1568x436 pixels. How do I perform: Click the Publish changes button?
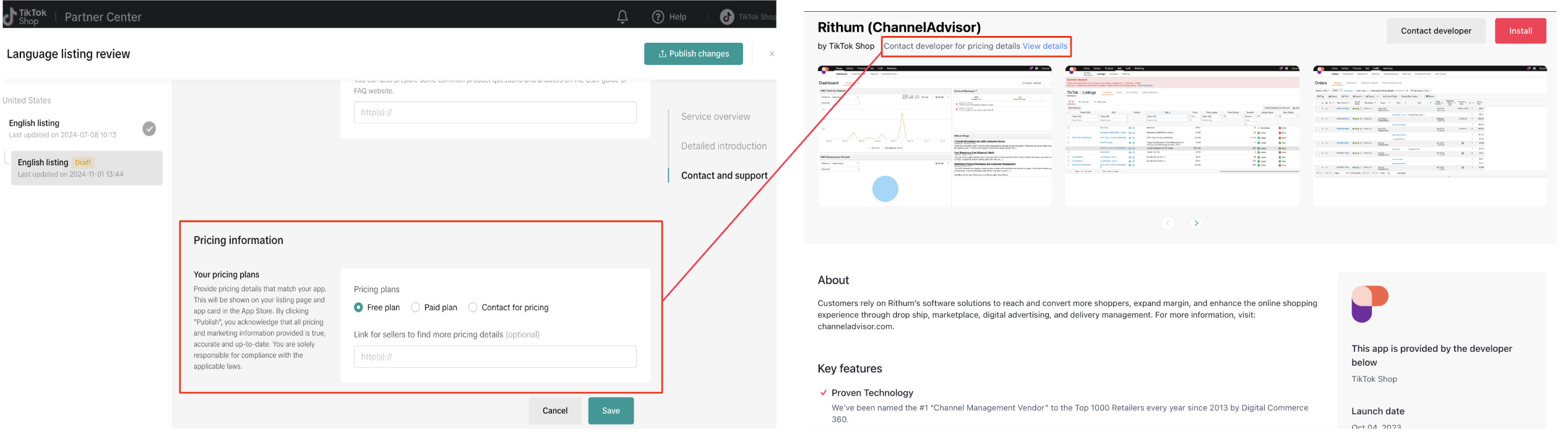693,54
